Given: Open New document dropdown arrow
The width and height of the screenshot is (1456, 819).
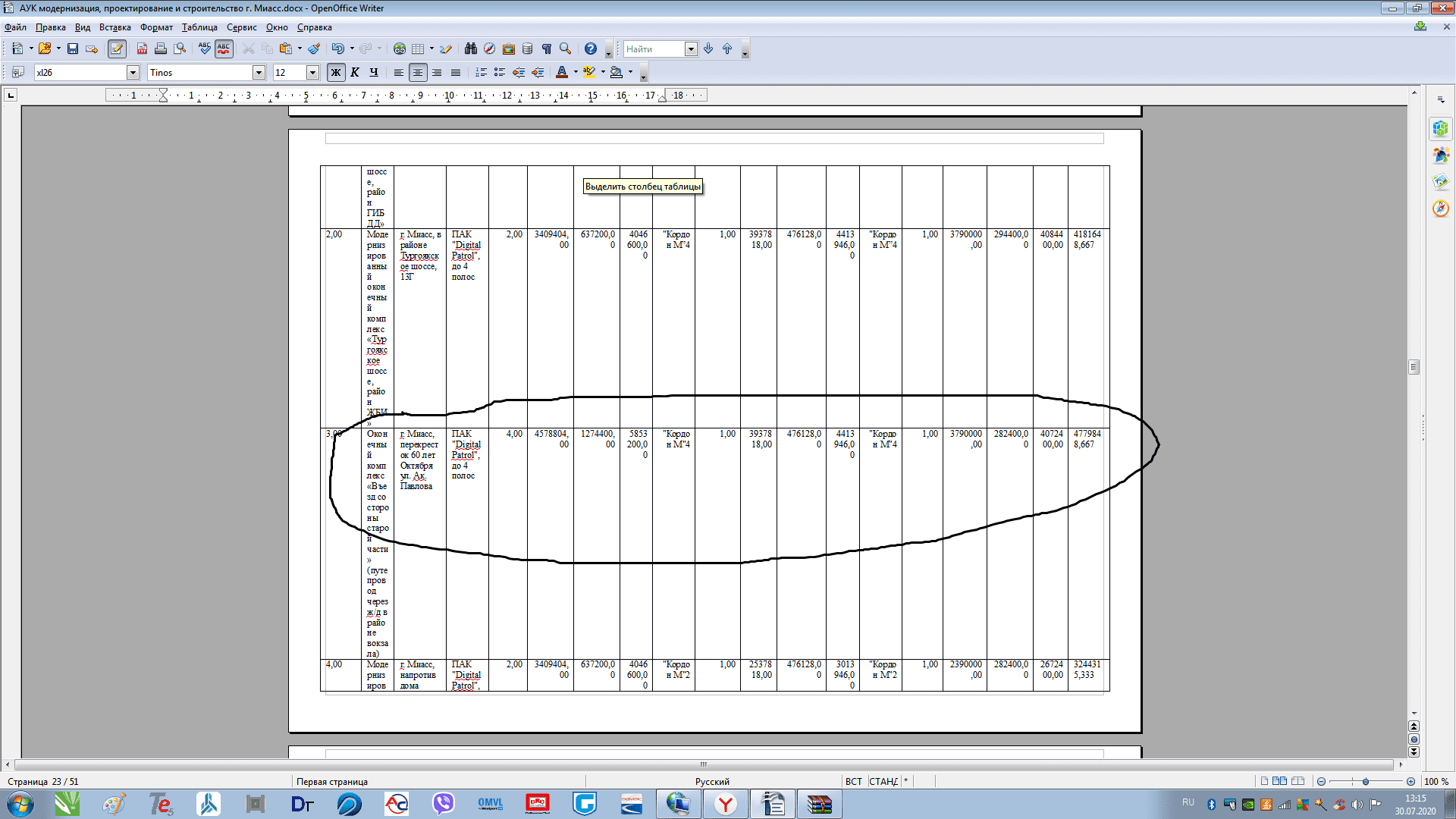Looking at the screenshot, I should [31, 49].
